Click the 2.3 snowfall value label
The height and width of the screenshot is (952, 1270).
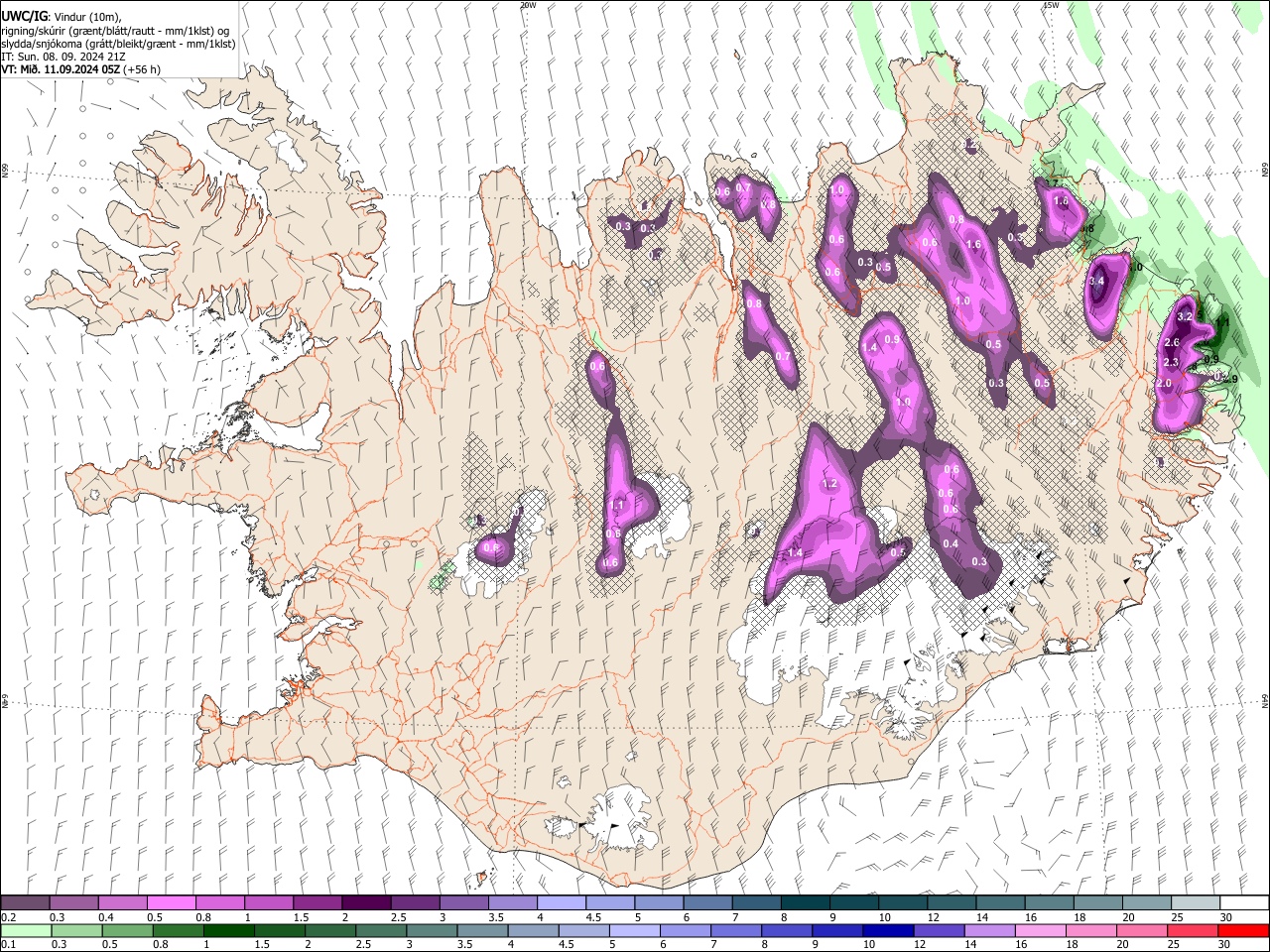point(1170,362)
